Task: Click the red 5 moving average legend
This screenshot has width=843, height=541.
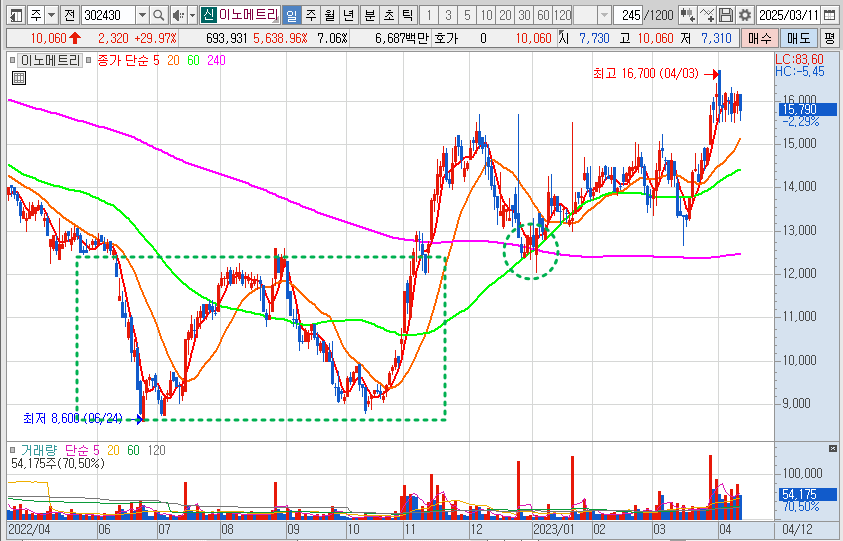Action: pos(156,60)
